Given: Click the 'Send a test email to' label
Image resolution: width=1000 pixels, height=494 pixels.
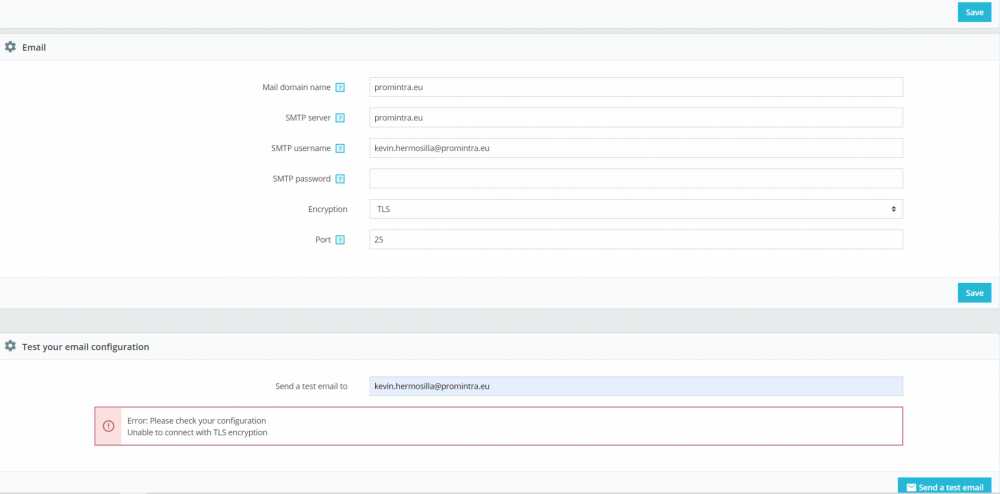Looking at the screenshot, I should point(311,386).
